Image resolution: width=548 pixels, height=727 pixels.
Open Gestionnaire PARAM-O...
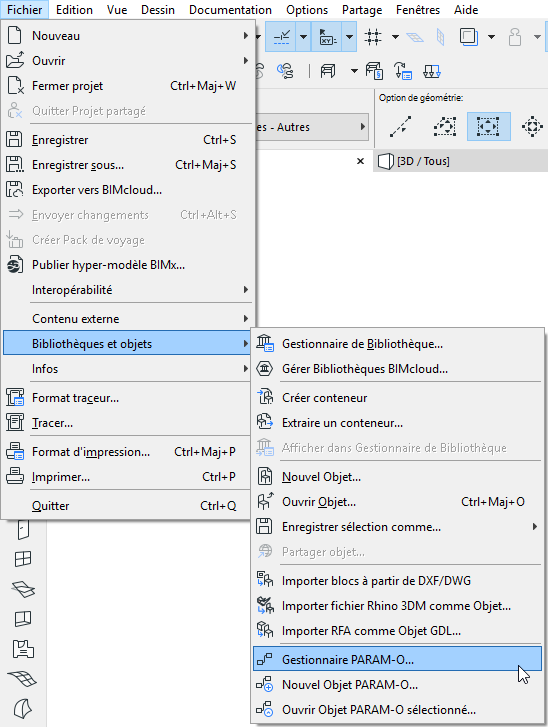point(397,659)
